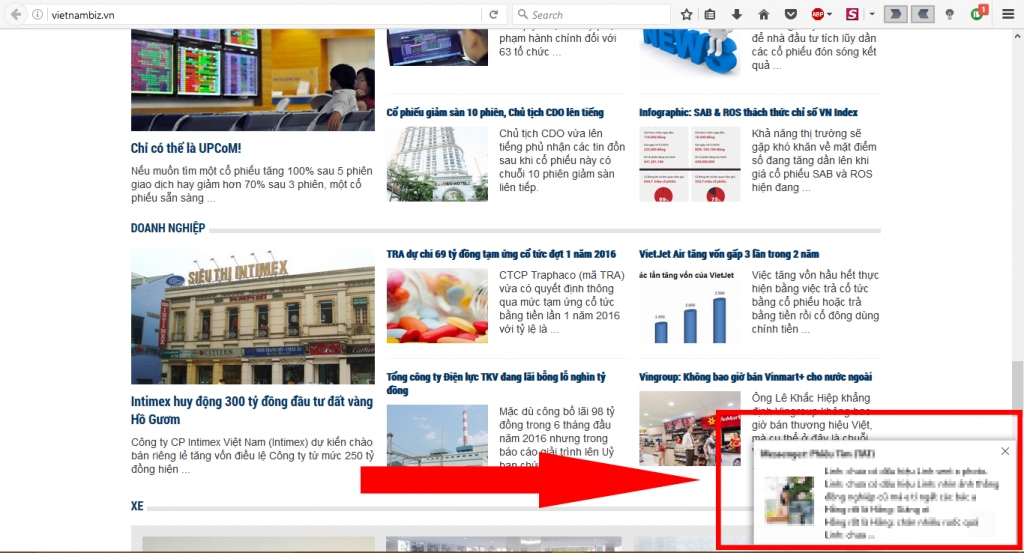The width and height of the screenshot is (1024, 553).
Task: Click the power plant chimney thumbnail
Action: click(437, 435)
